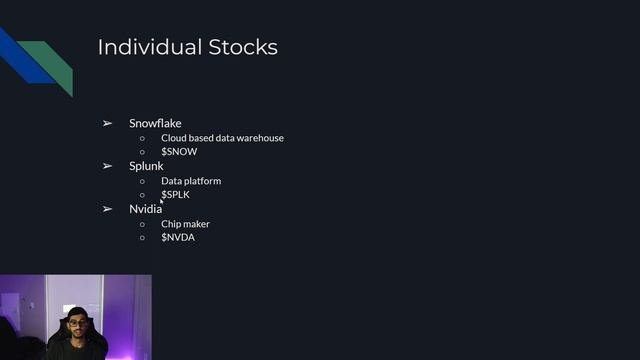Click the Splunk heading text
The width and height of the screenshot is (640, 360).
(x=146, y=166)
